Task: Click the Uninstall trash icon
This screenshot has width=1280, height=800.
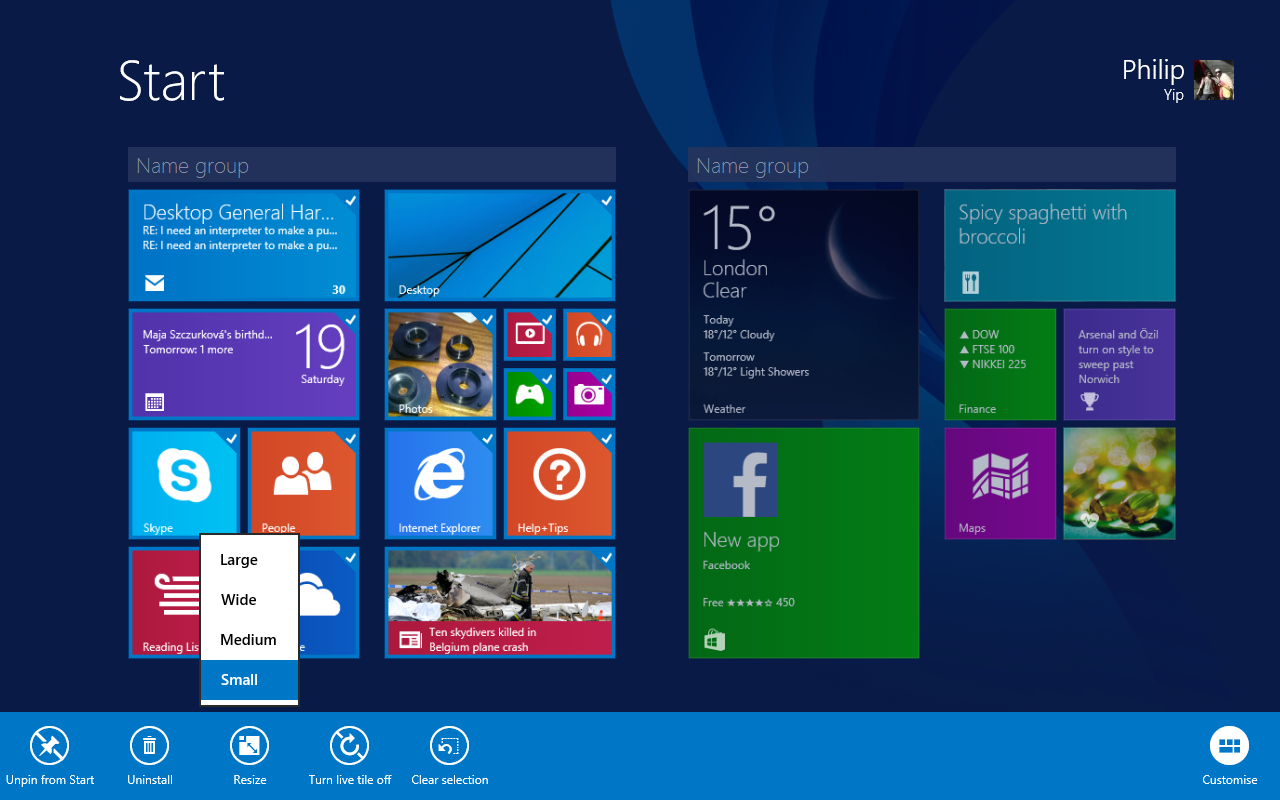Action: 149,745
